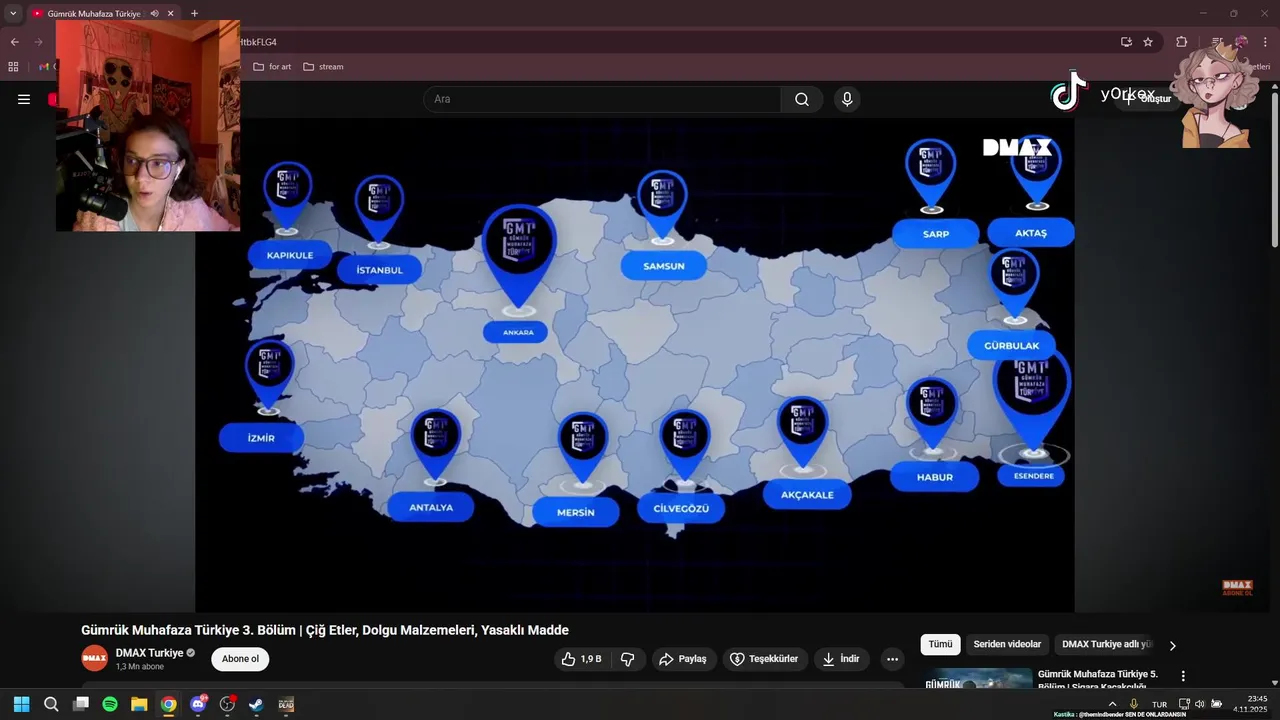Like the video showing 1,9 B

[581, 659]
